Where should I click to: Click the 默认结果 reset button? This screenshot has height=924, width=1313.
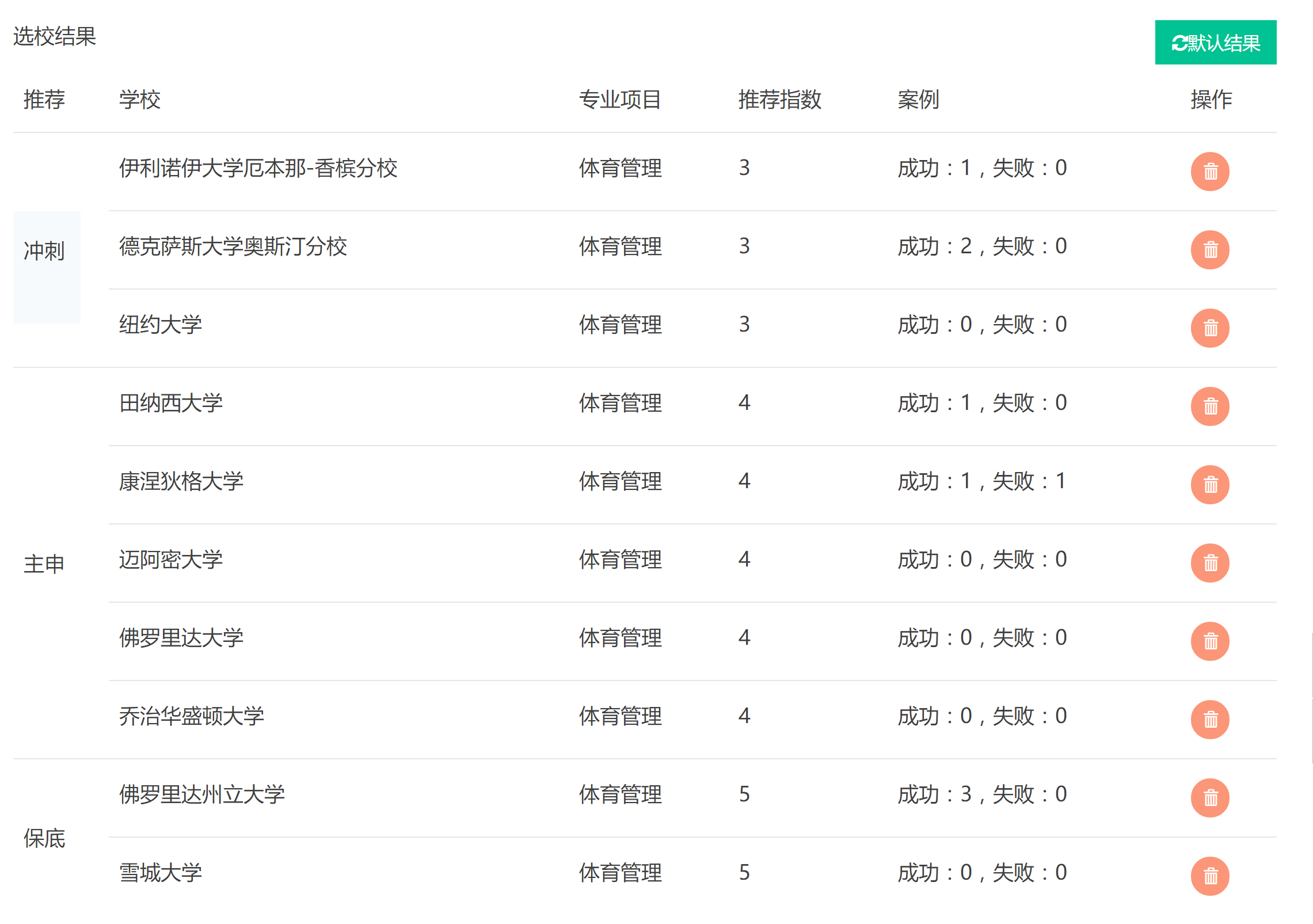click(1215, 43)
